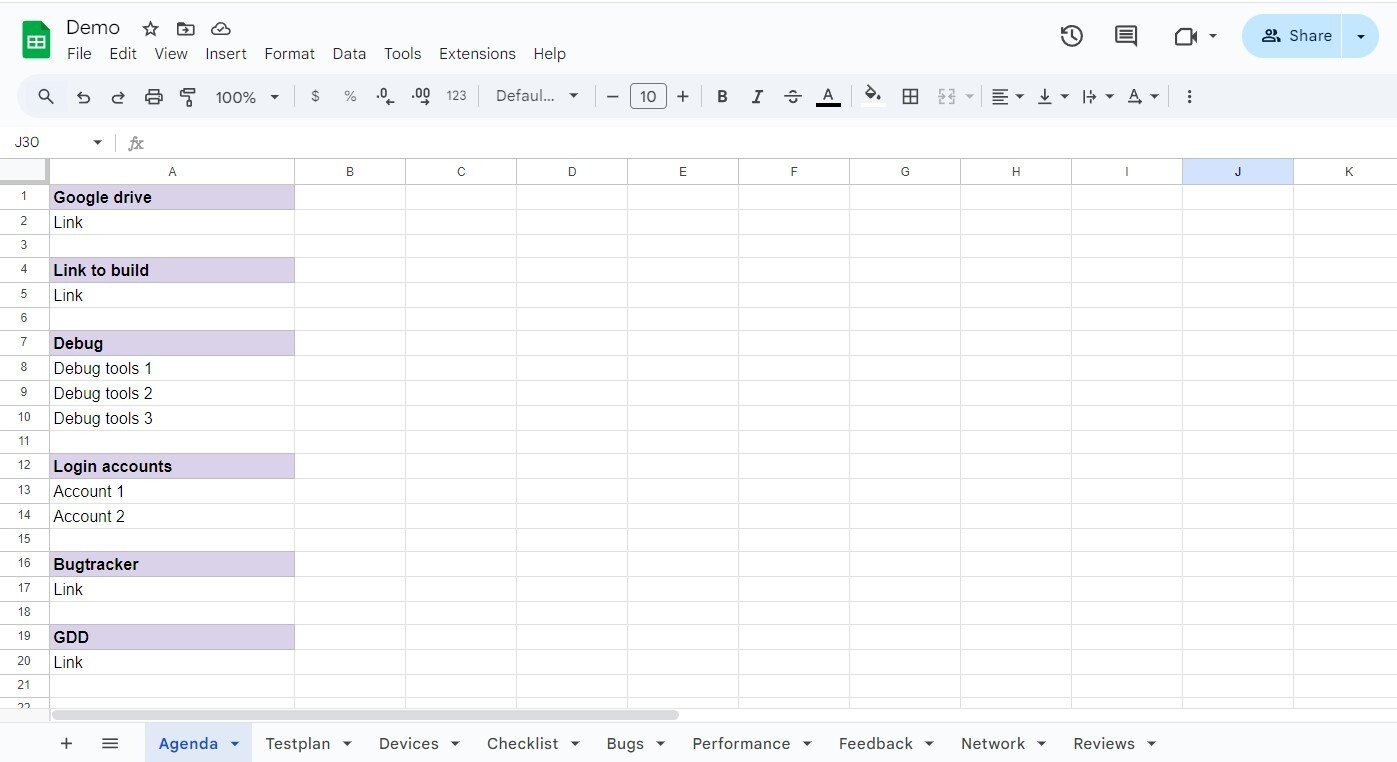Image resolution: width=1397 pixels, height=762 pixels.
Task: Open the zoom 100% dropdown
Action: click(x=247, y=97)
